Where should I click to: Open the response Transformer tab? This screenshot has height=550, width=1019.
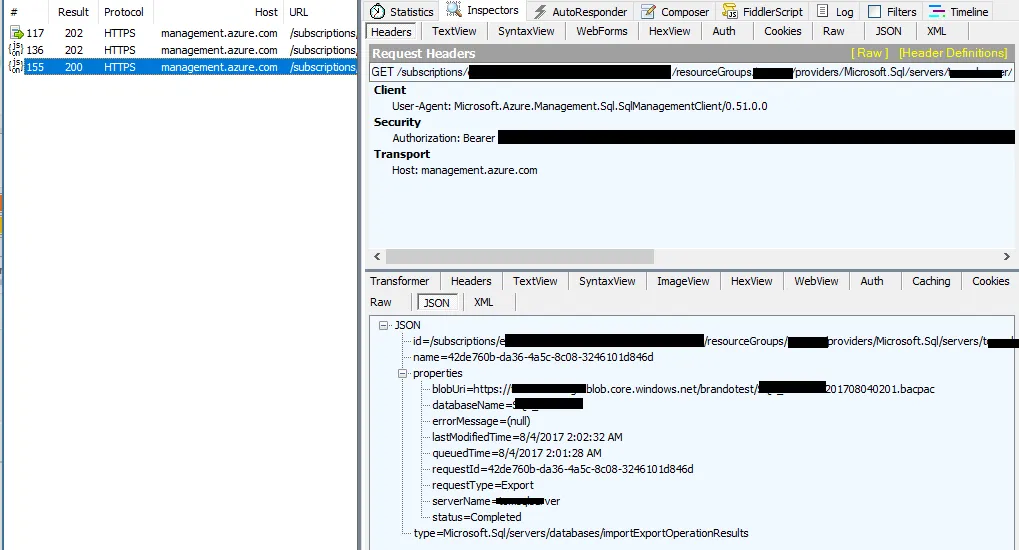coord(400,281)
